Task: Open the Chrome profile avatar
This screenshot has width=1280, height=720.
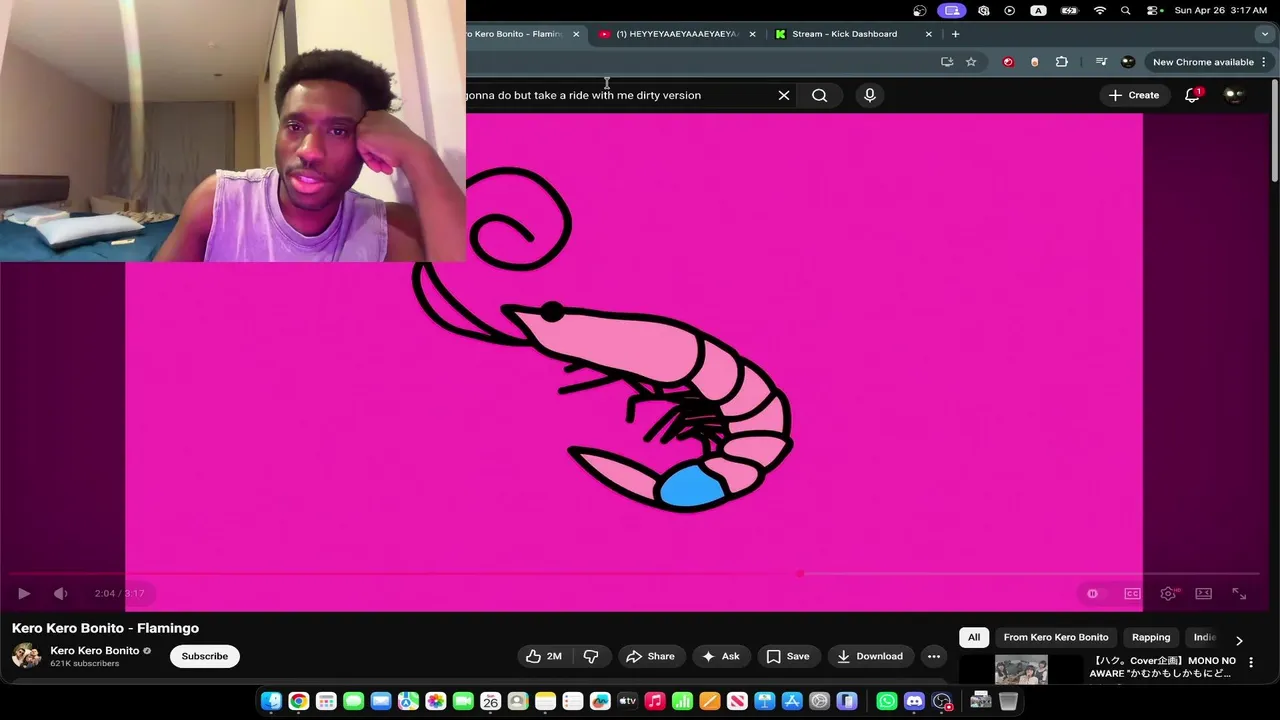Action: tap(1128, 62)
